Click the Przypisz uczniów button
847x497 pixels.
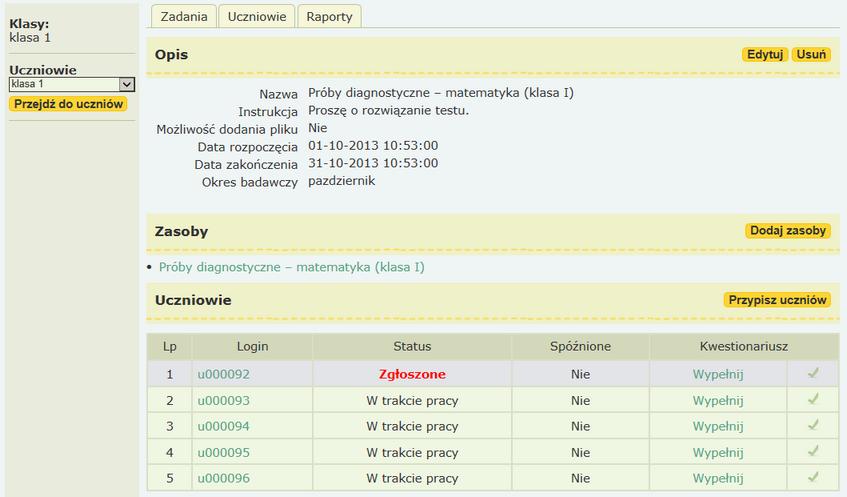pos(777,300)
